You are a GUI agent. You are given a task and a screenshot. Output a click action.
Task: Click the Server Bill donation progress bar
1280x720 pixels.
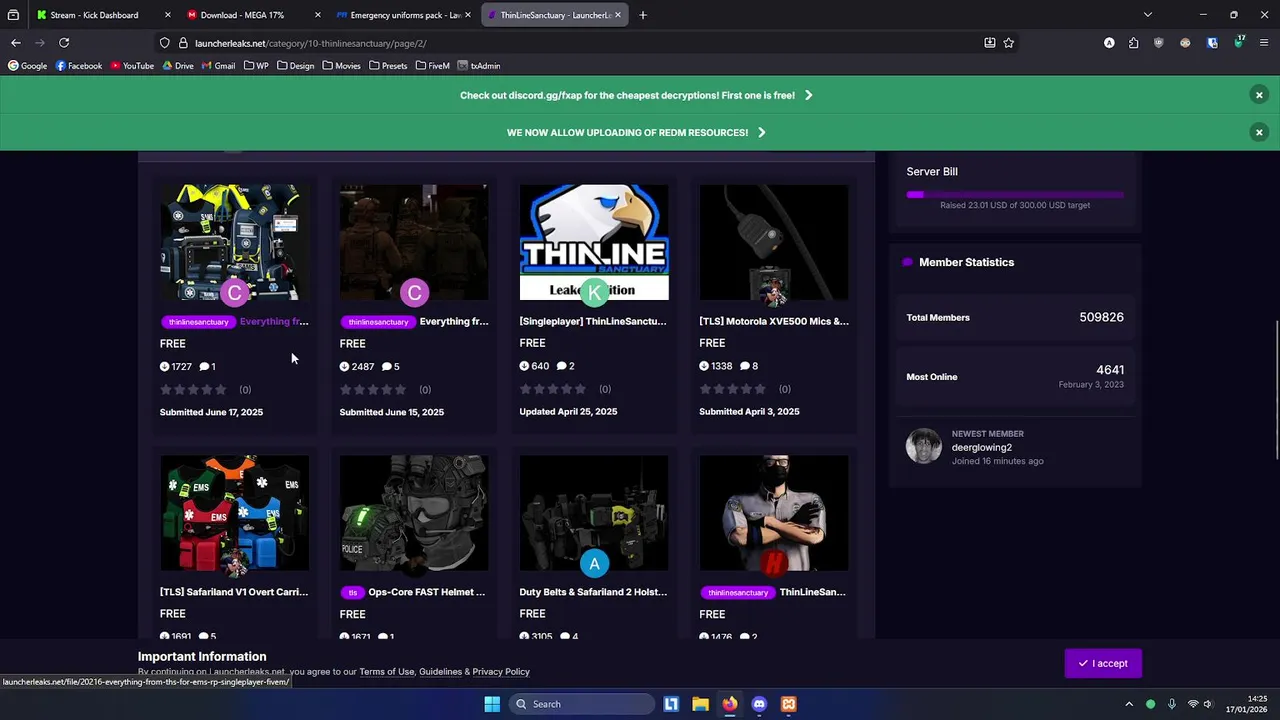click(x=1015, y=194)
